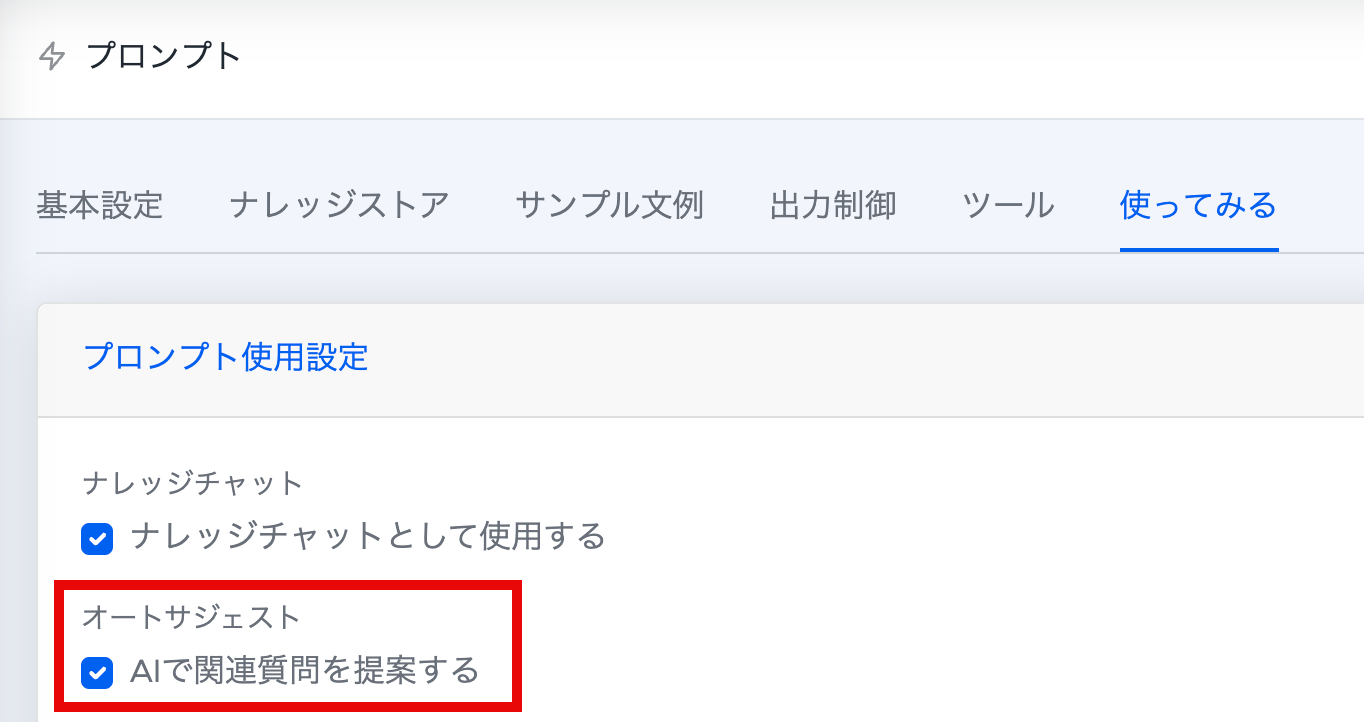Switch to the ナレッジストア tab
Viewport: 1364px width, 722px height.
[339, 206]
